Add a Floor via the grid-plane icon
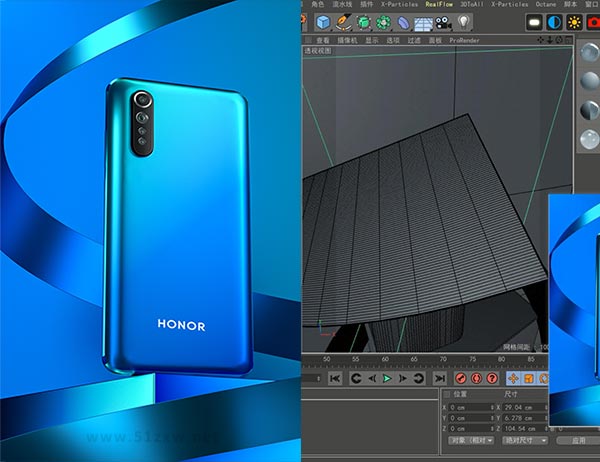600x462 pixels. pos(423,24)
